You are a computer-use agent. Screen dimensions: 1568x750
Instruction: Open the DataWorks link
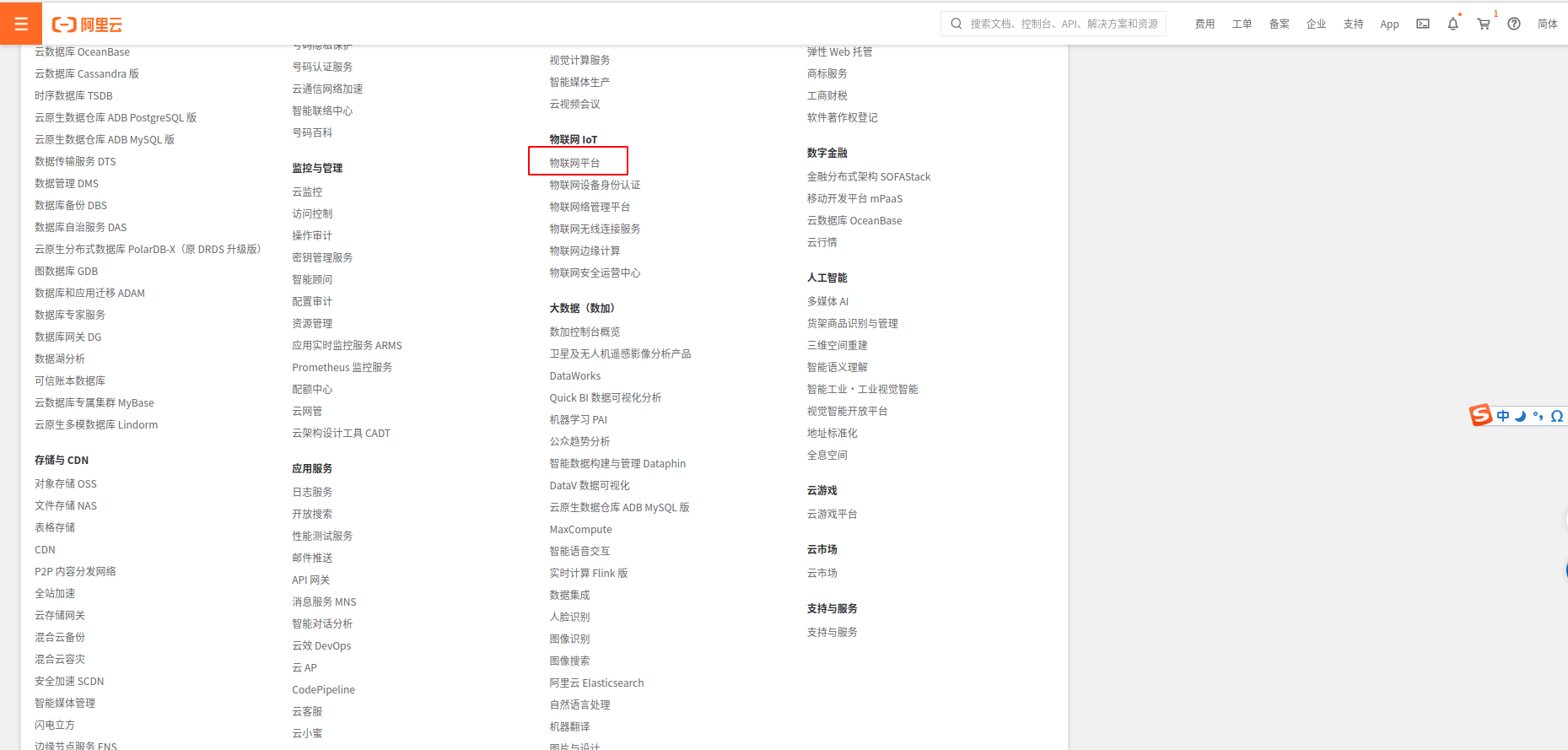[575, 375]
